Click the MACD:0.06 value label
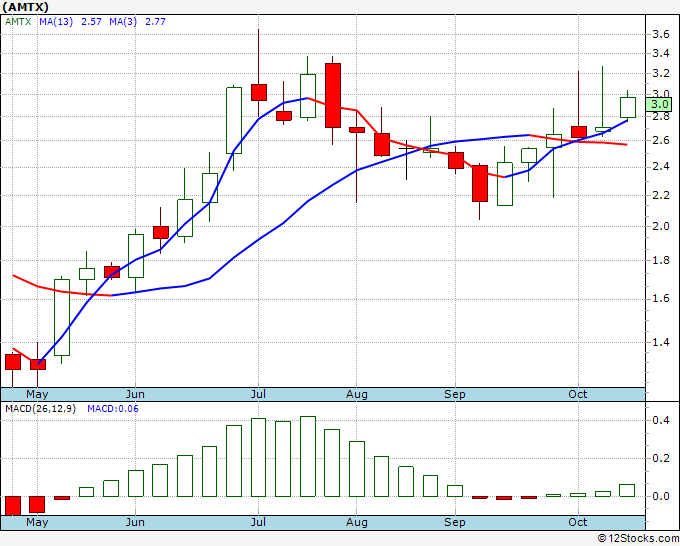Viewport: 680px width, 546px height. 113,409
